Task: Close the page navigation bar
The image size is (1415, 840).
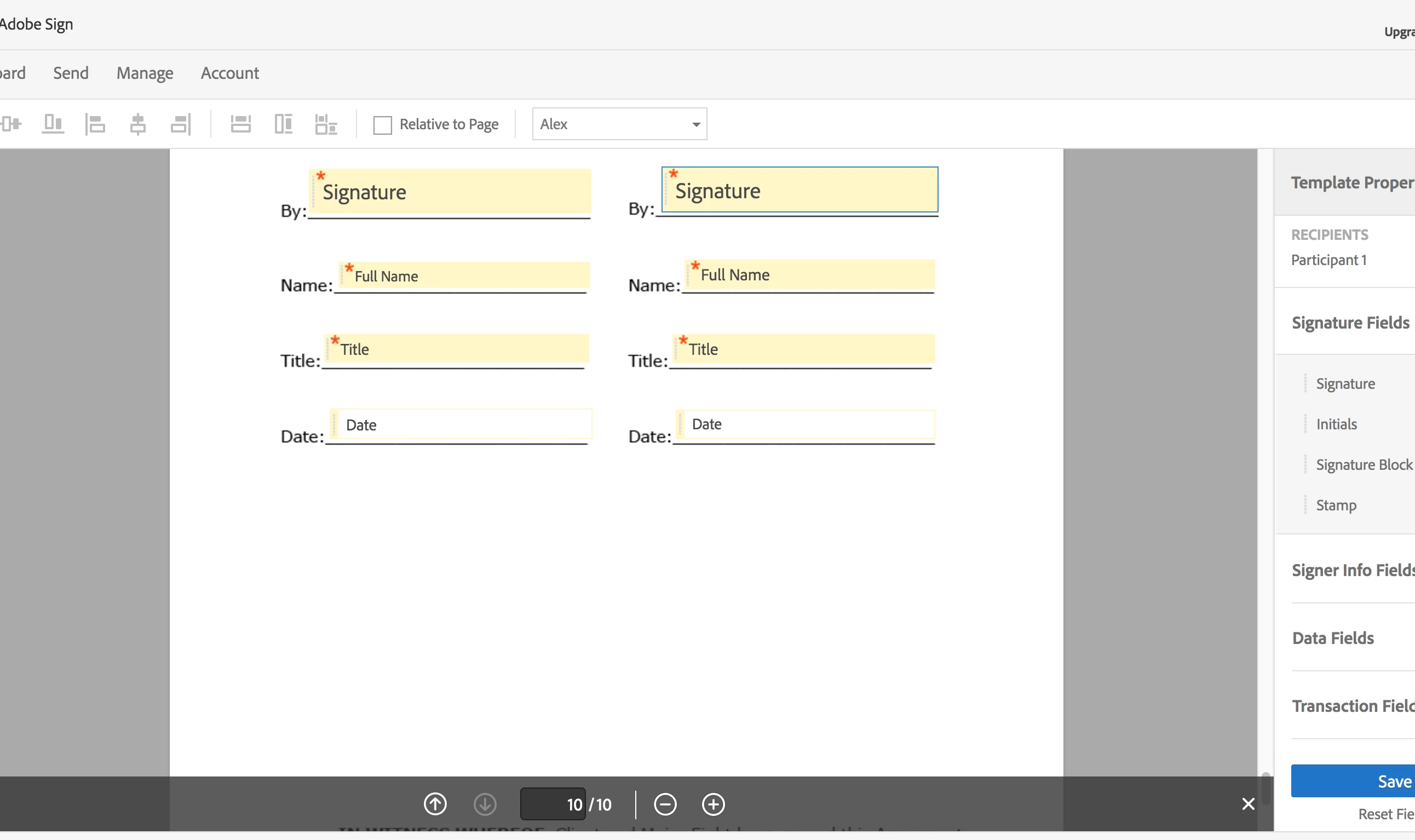Action: point(1248,804)
